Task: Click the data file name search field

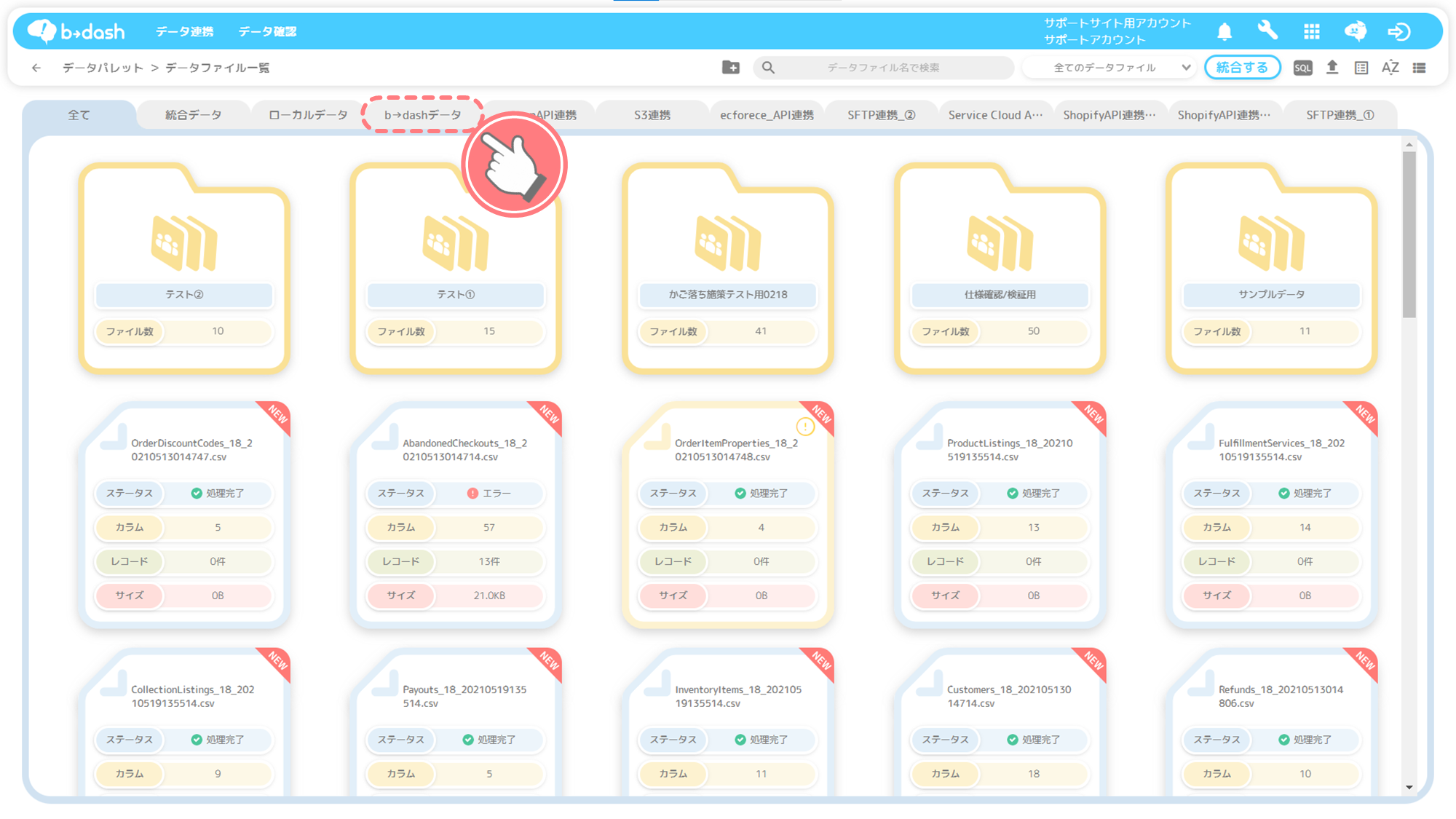Action: pyautogui.click(x=882, y=68)
